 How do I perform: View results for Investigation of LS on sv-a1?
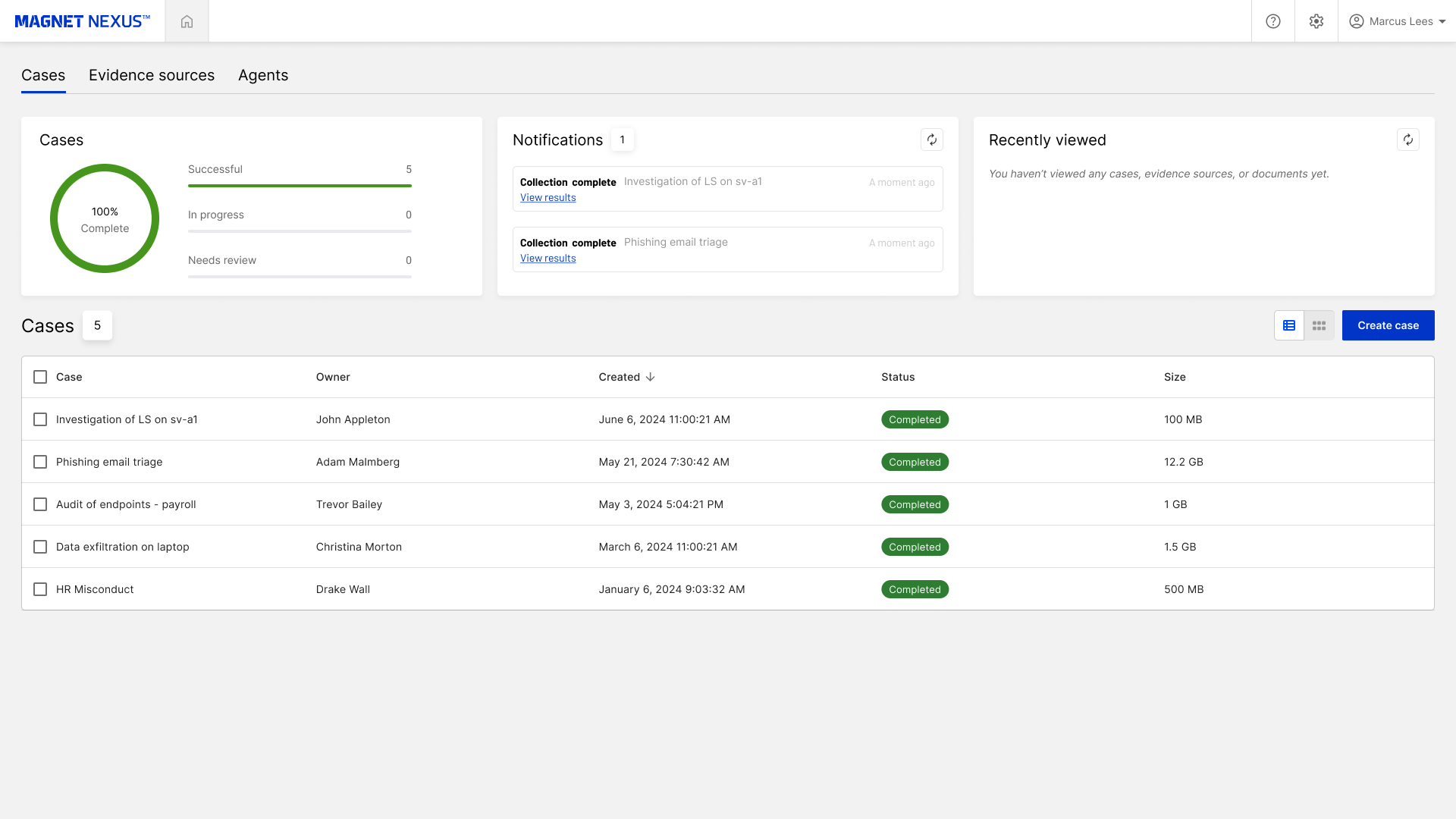548,197
